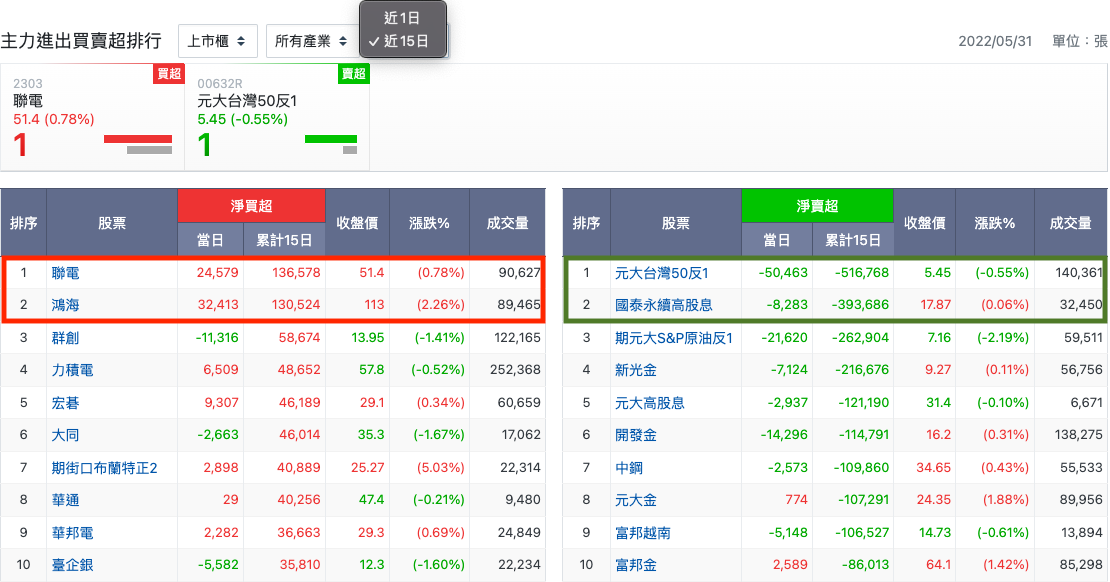Open the 所有產業 industry dropdown

point(311,41)
